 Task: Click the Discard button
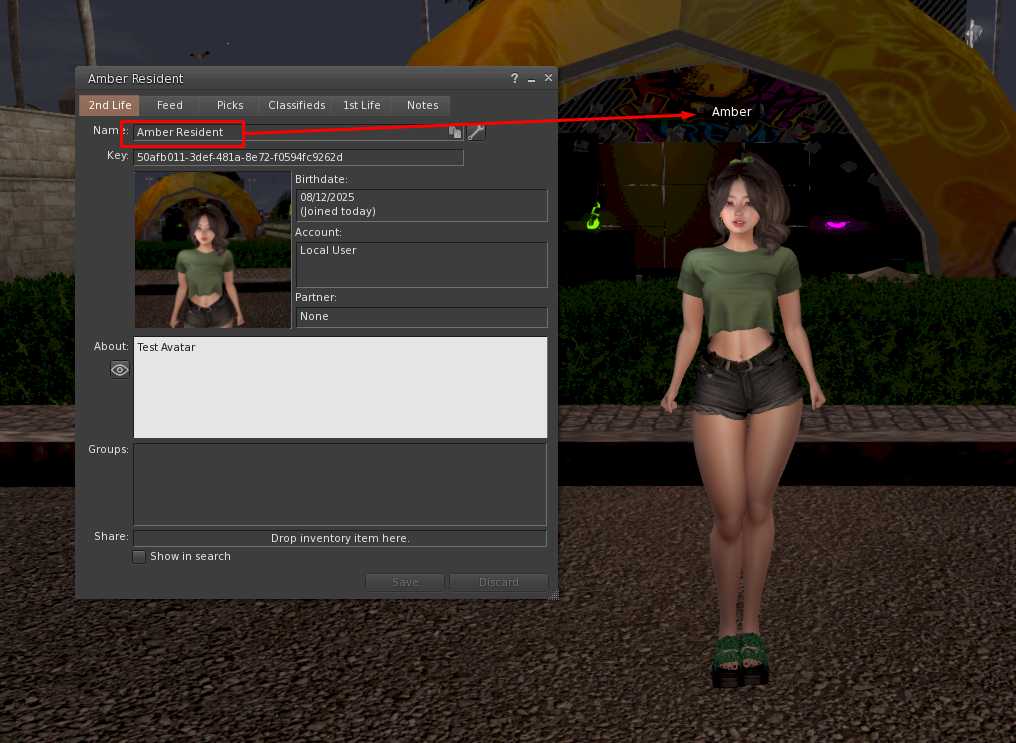[x=499, y=582]
